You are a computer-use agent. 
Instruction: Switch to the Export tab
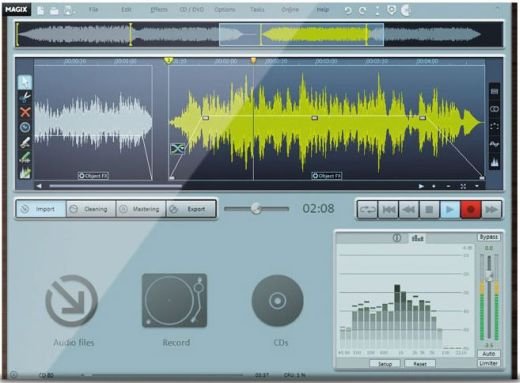coord(191,209)
